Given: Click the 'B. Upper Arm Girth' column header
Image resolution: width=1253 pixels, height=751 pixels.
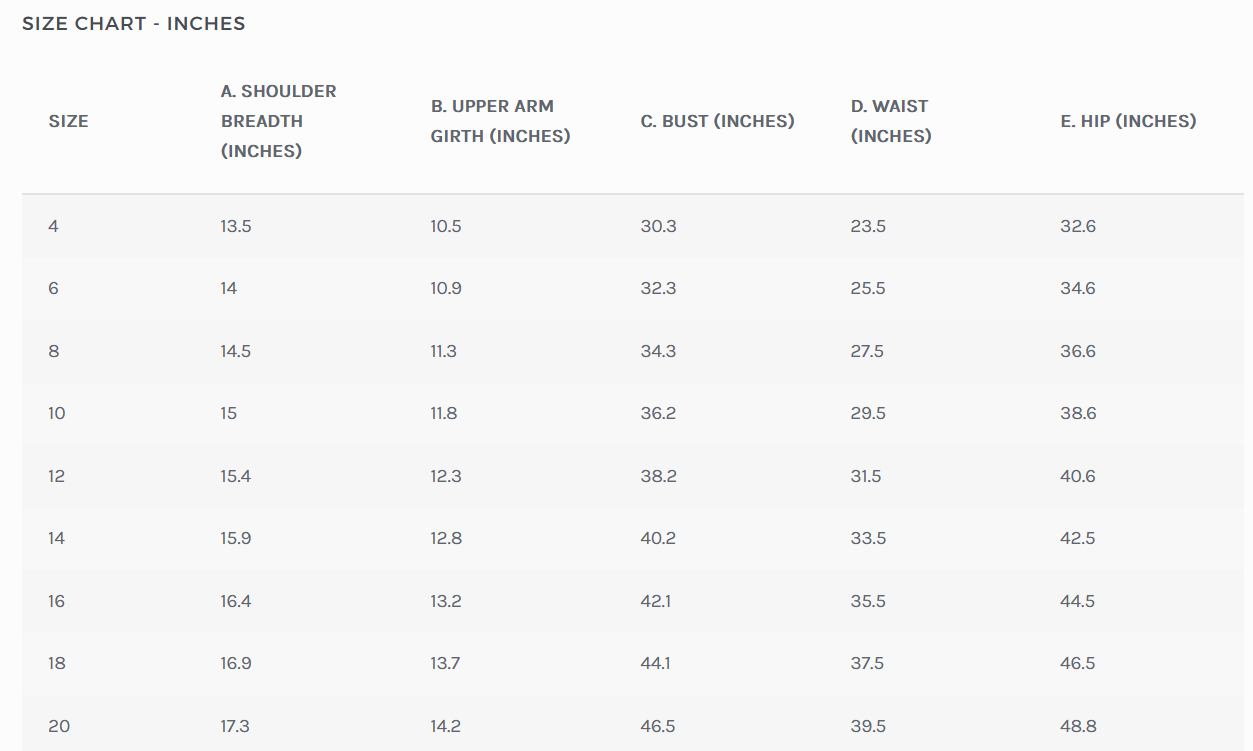Looking at the screenshot, I should pyautogui.click(x=500, y=121).
